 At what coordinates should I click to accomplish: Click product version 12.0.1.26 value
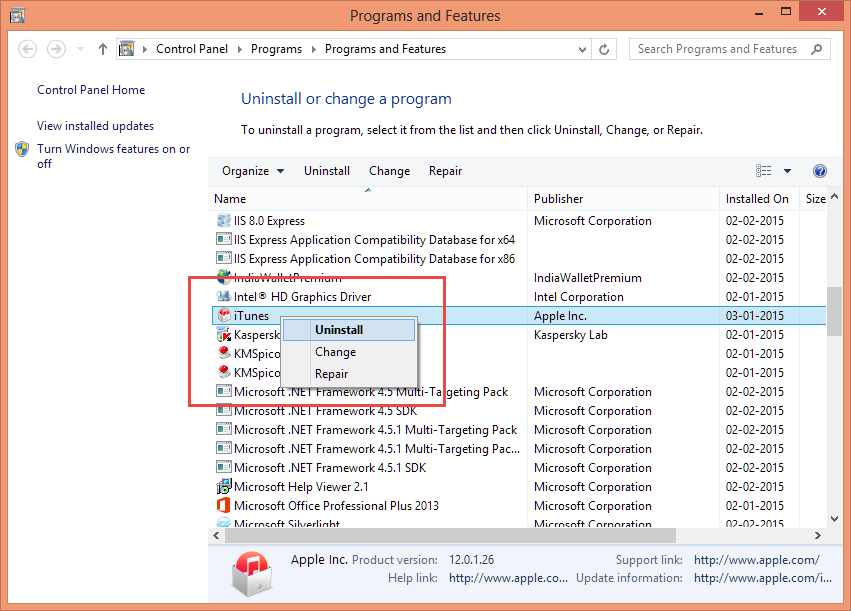coord(471,560)
